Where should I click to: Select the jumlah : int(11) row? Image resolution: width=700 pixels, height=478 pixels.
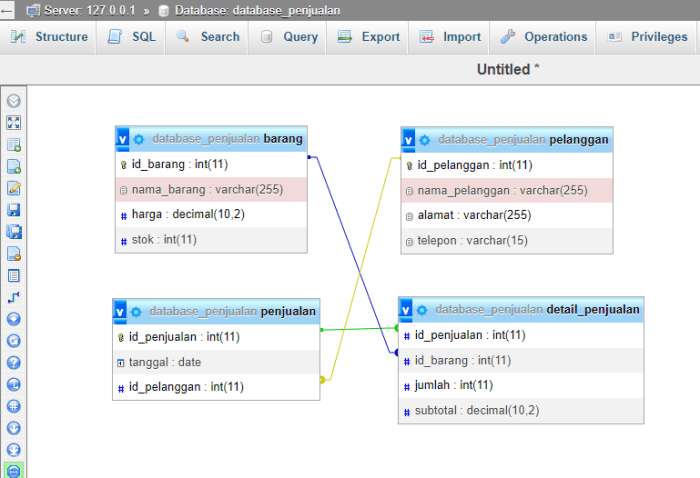tap(521, 385)
